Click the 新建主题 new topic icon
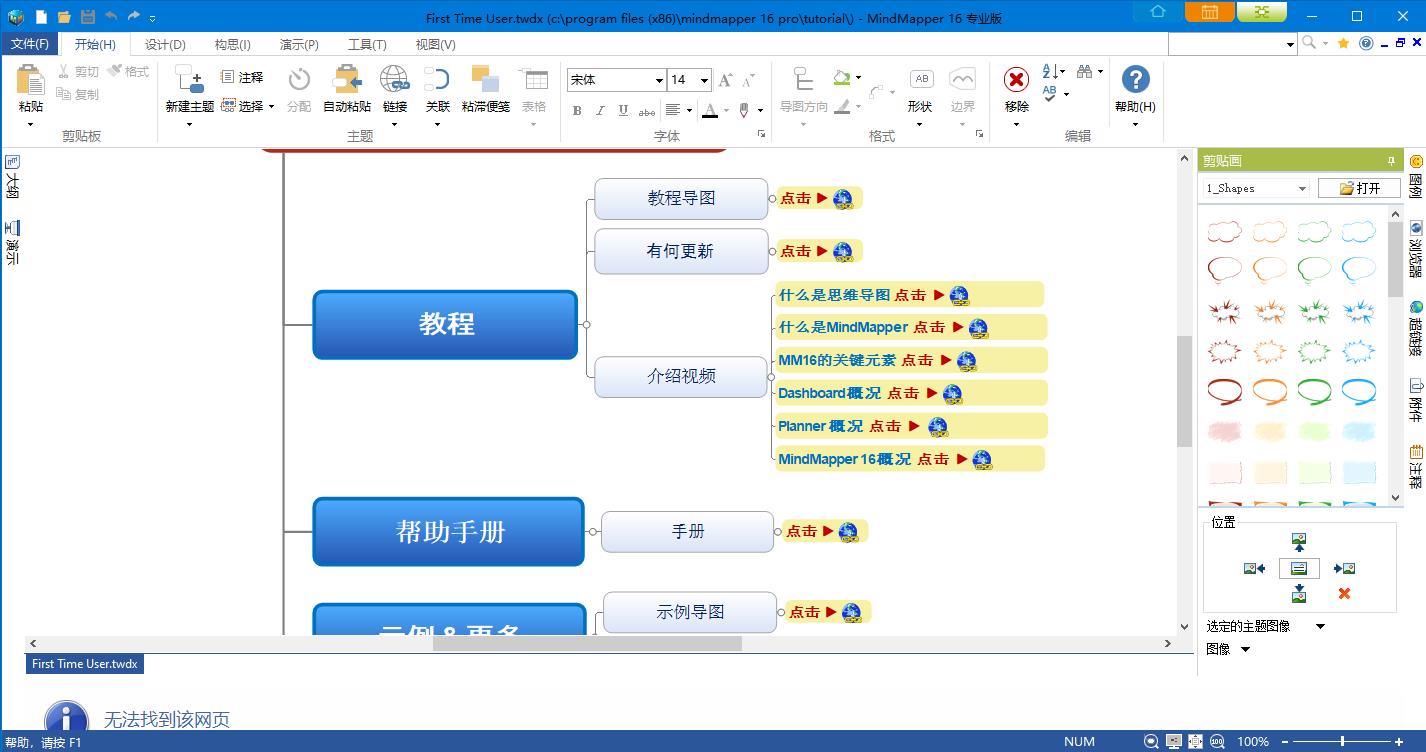The height and width of the screenshot is (752, 1426). pyautogui.click(x=189, y=80)
